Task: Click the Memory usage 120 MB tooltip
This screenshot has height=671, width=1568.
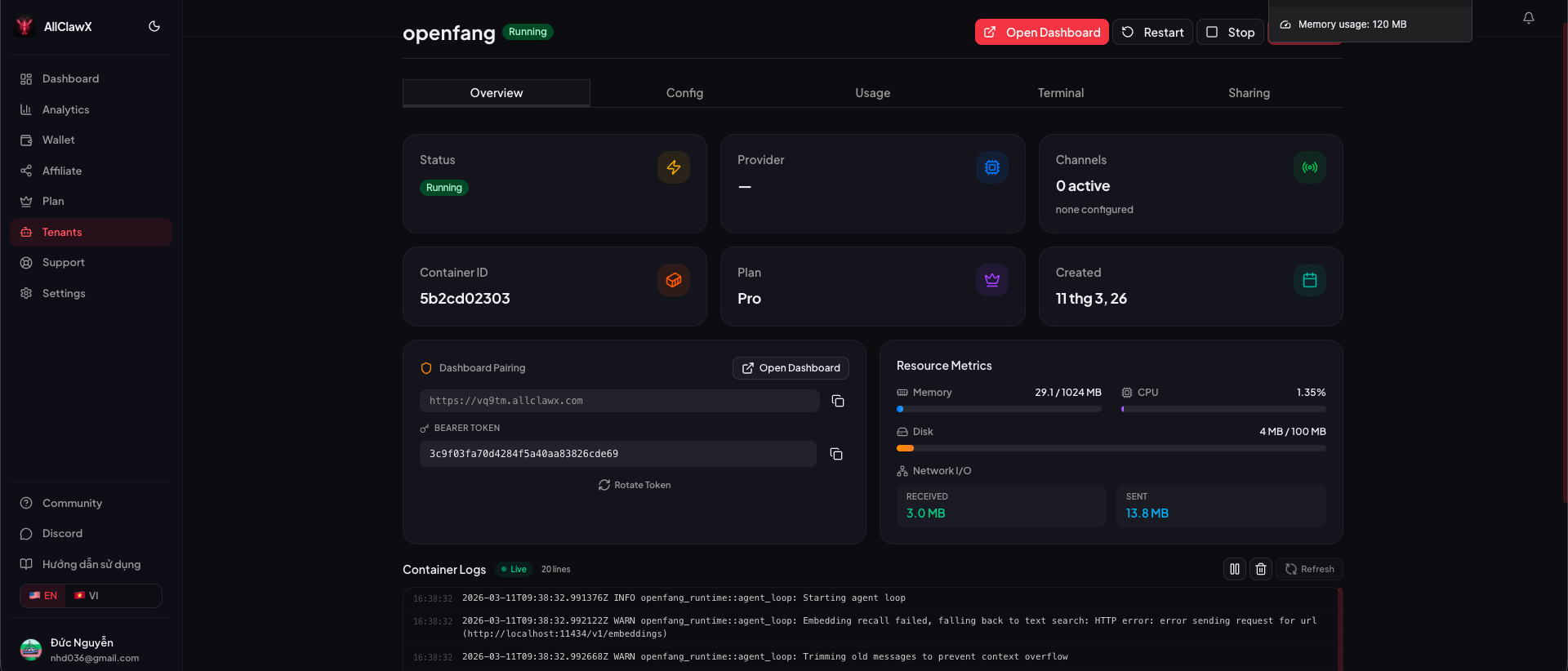Action: (x=1370, y=24)
